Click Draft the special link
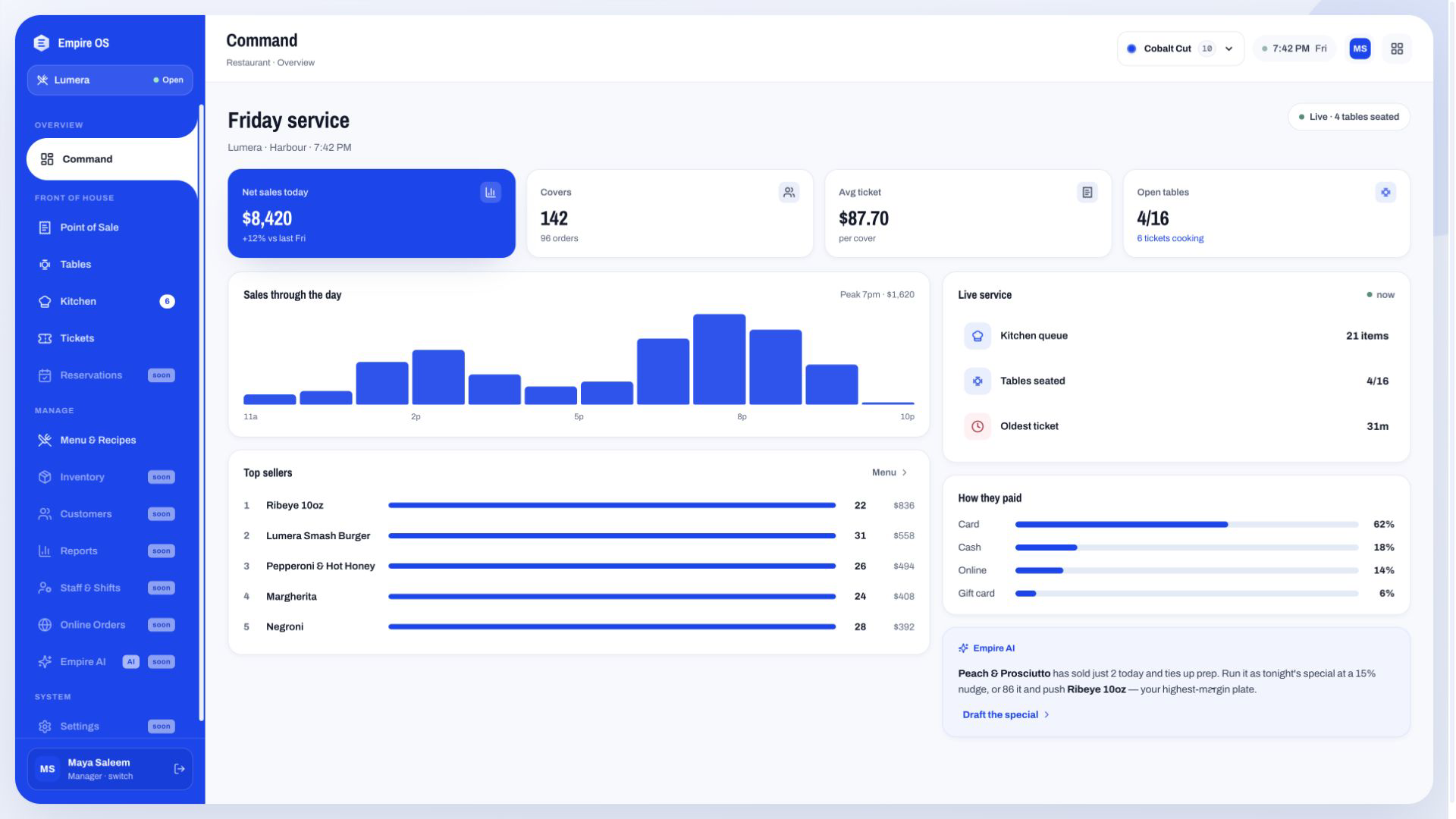The width and height of the screenshot is (1456, 819). (1006, 715)
